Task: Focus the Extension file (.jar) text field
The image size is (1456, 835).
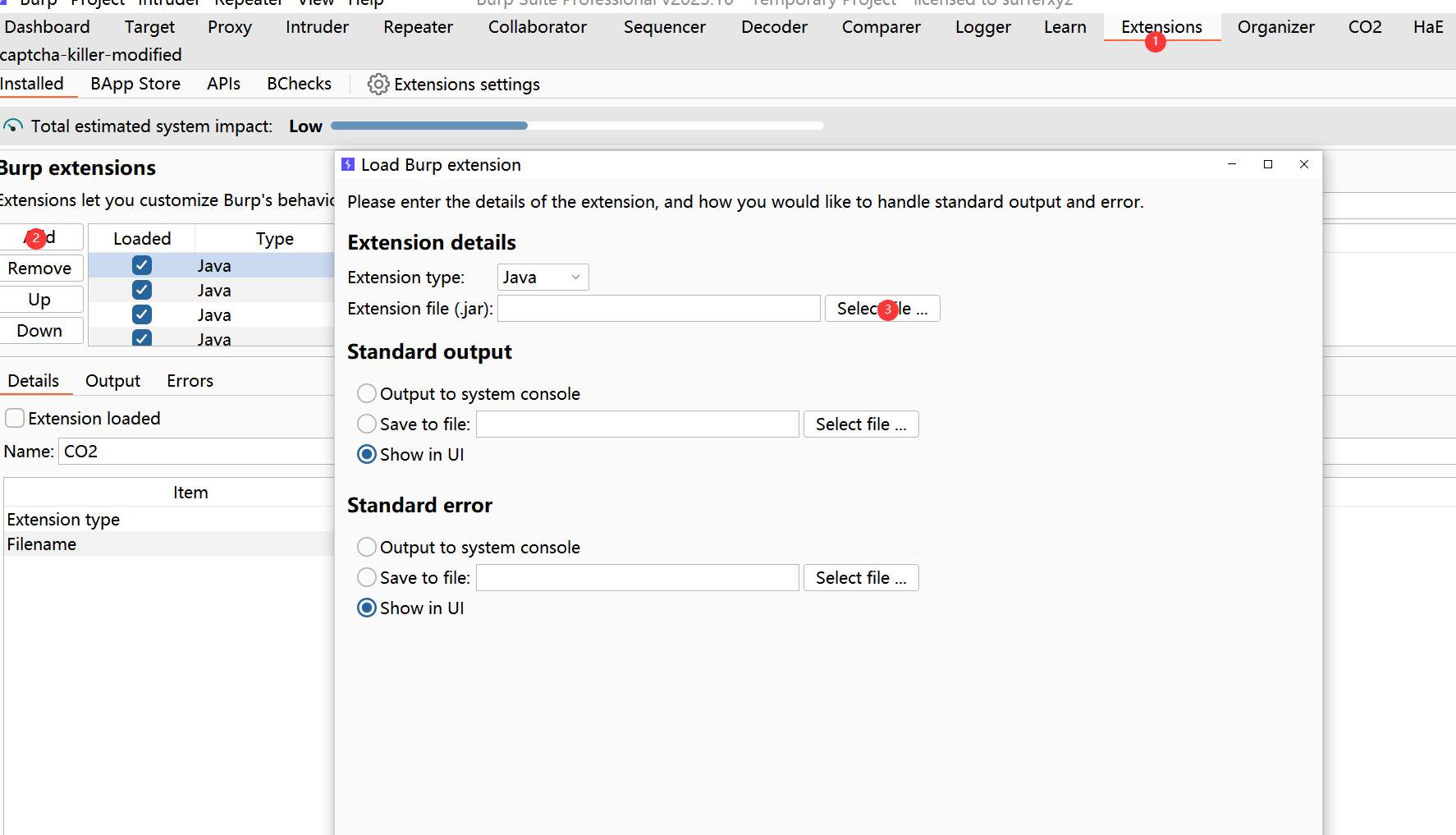Action: tap(659, 309)
